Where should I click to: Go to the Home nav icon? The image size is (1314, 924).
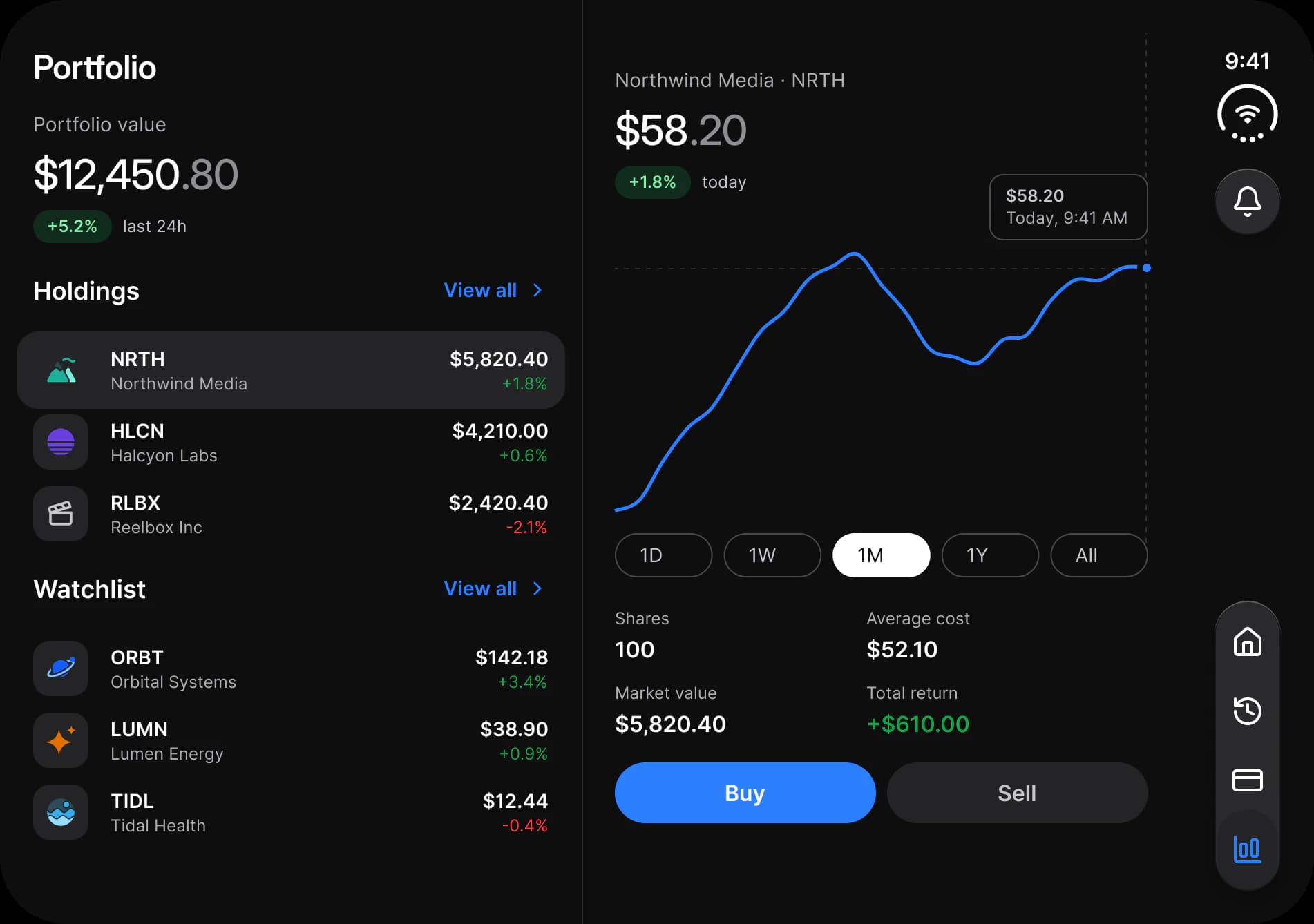pyautogui.click(x=1247, y=642)
